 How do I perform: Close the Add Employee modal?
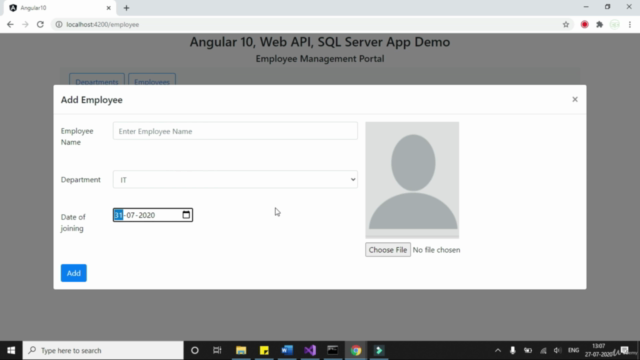575,99
